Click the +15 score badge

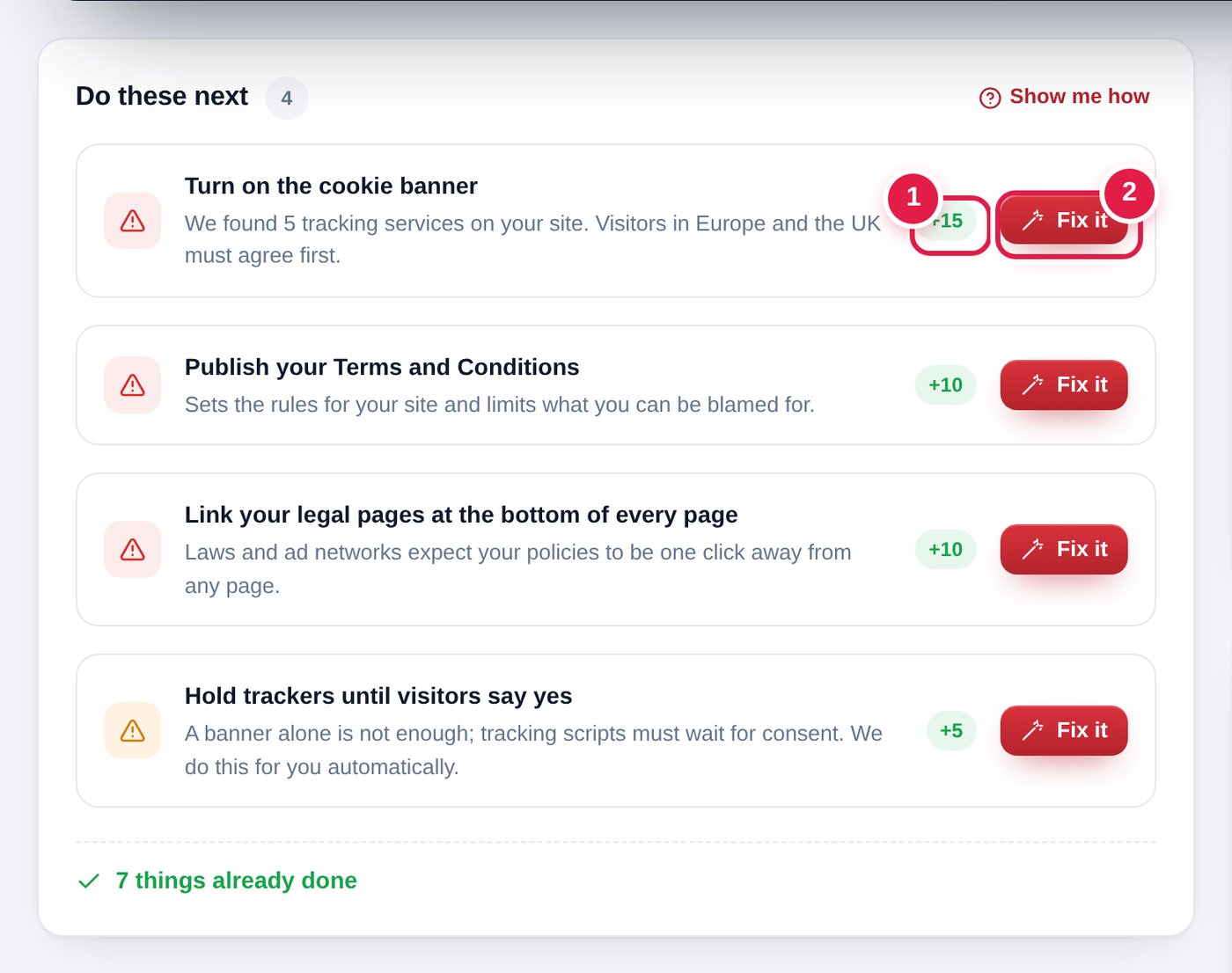(946, 221)
